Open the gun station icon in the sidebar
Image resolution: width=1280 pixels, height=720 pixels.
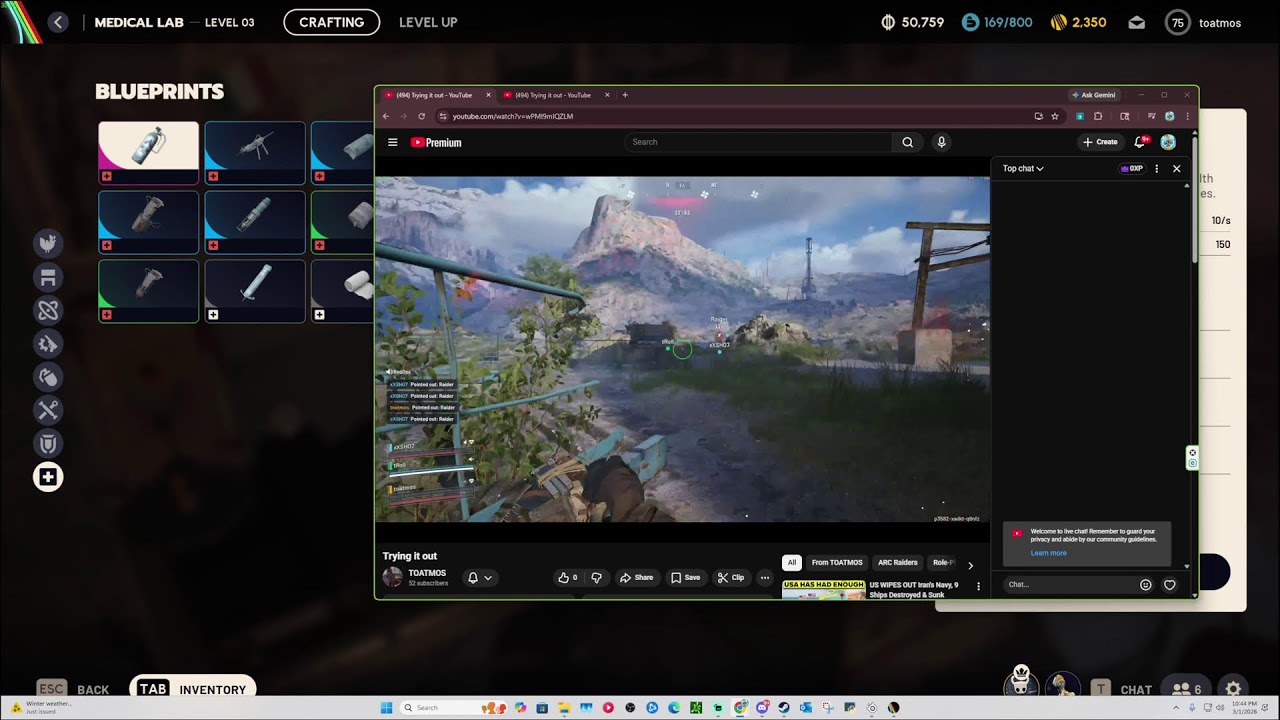(48, 343)
